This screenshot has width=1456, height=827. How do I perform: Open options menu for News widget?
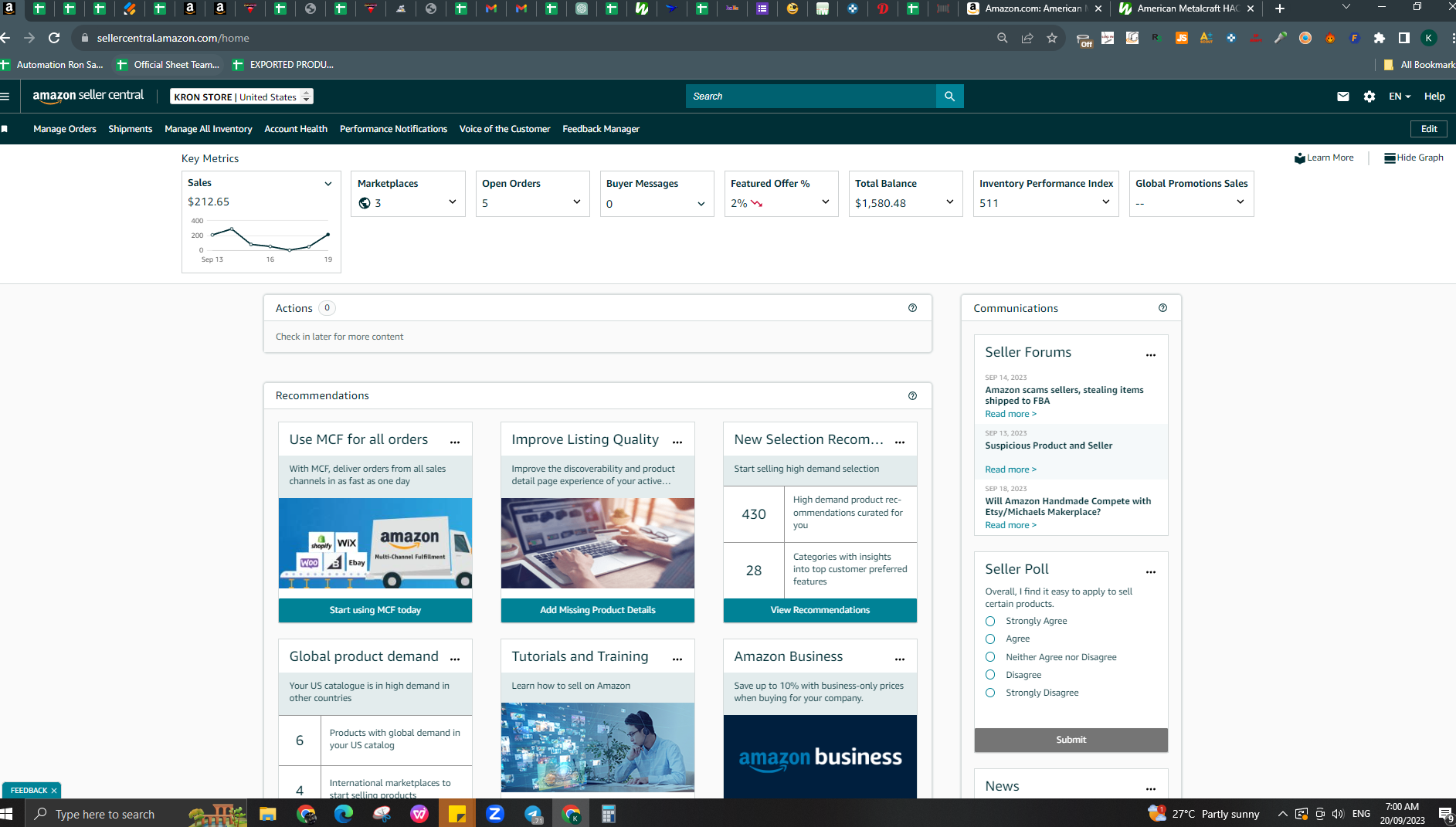click(x=1151, y=788)
